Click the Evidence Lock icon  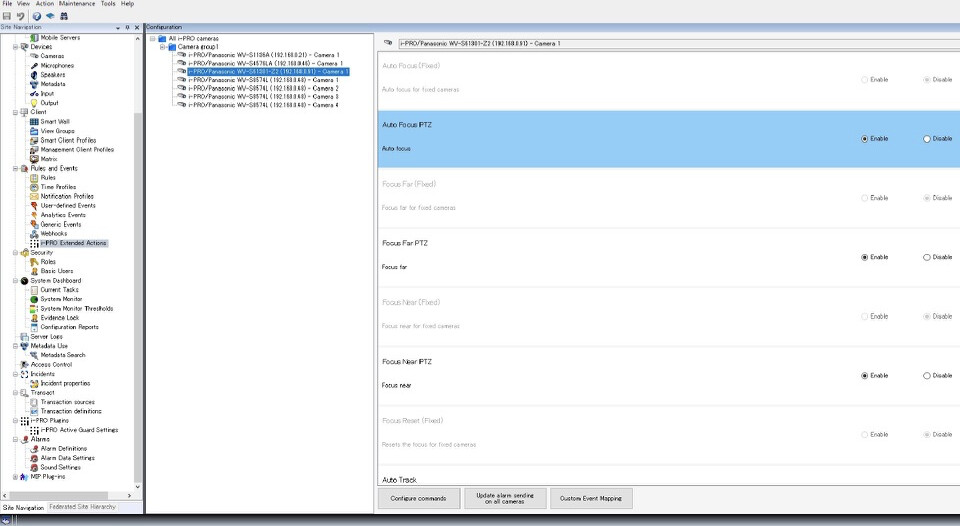tap(34, 318)
